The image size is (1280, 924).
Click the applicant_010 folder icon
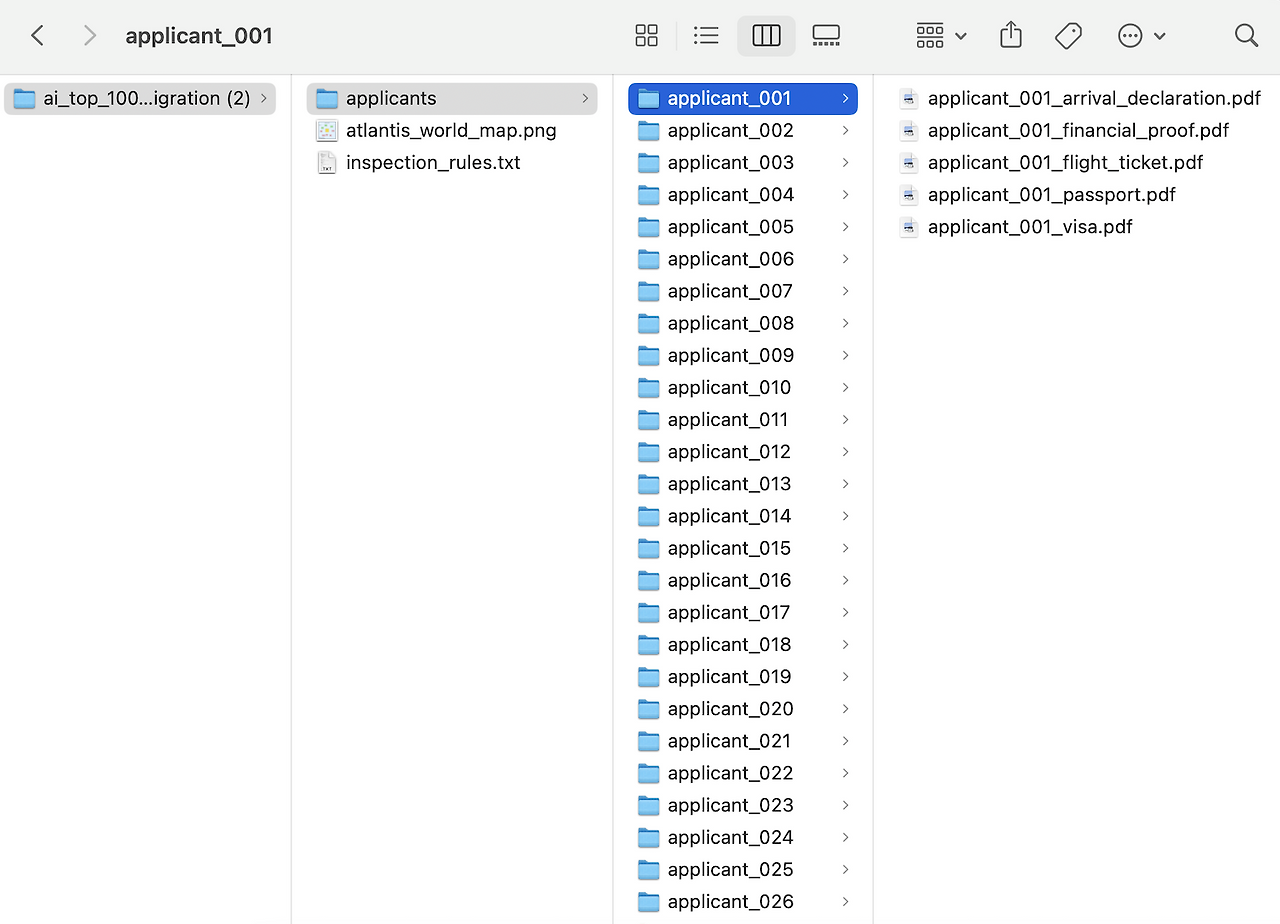649,387
